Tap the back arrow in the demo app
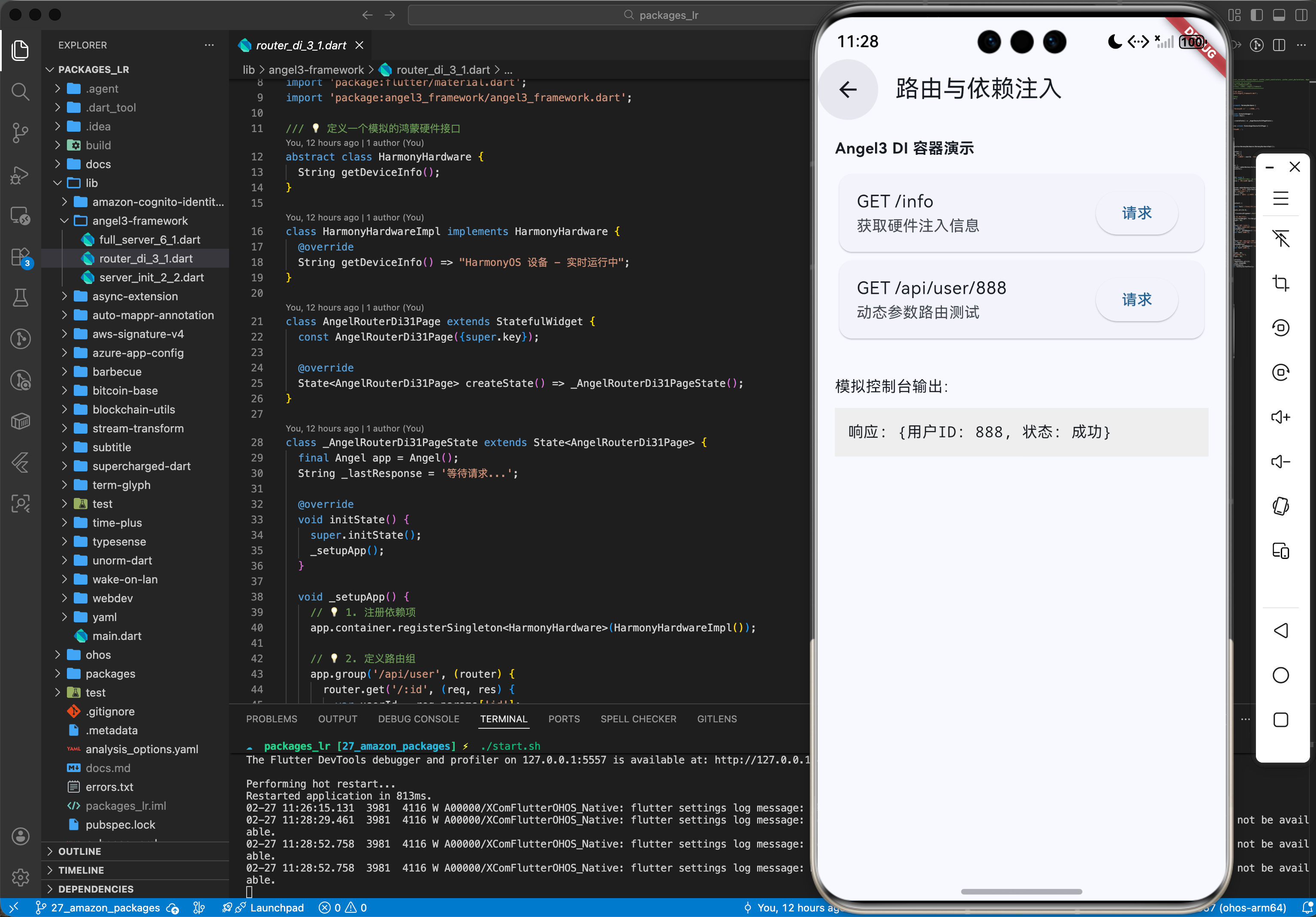This screenshot has width=1316, height=917. coord(848,90)
